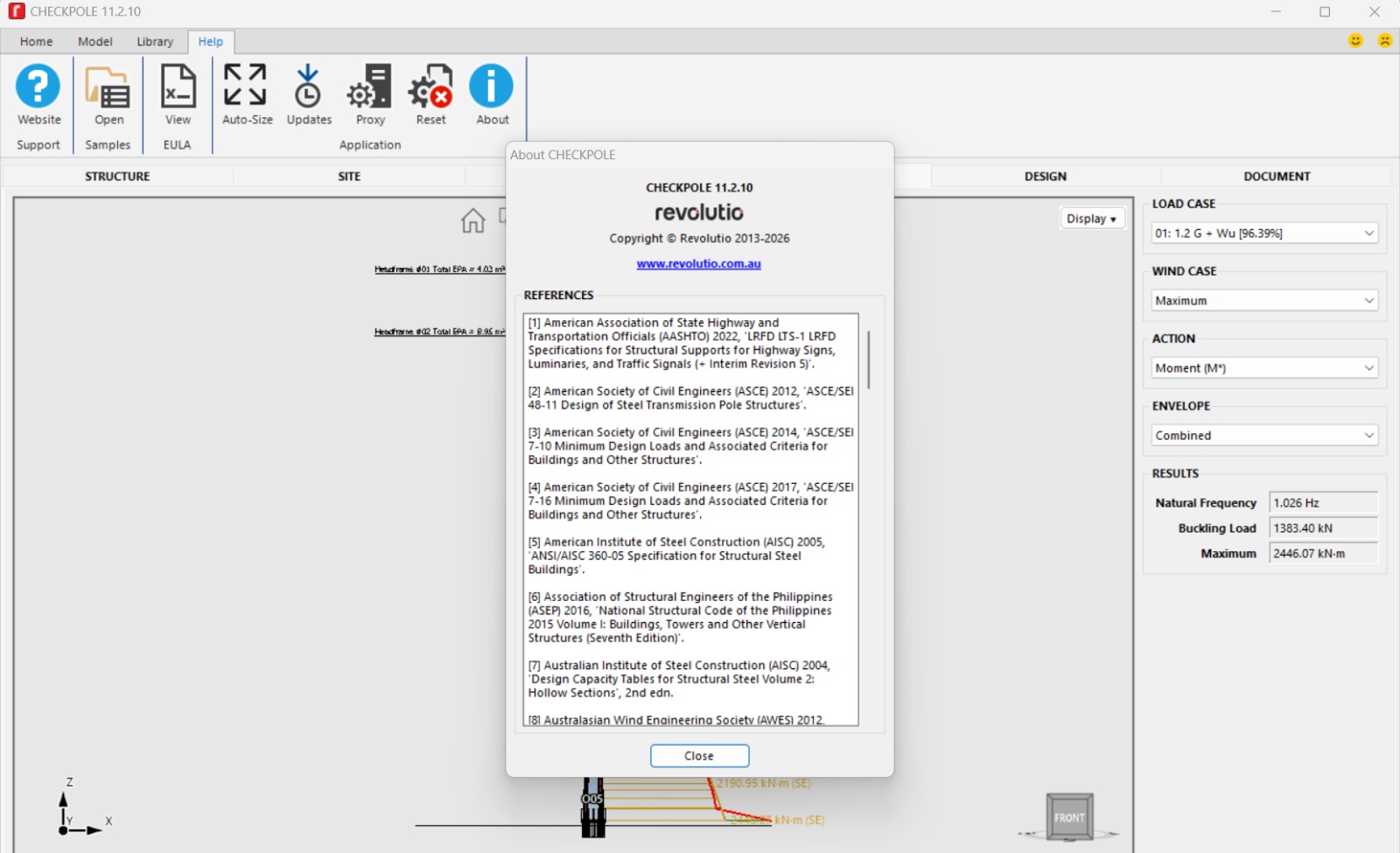
Task: Select the Help ribbon tab
Action: (x=210, y=41)
